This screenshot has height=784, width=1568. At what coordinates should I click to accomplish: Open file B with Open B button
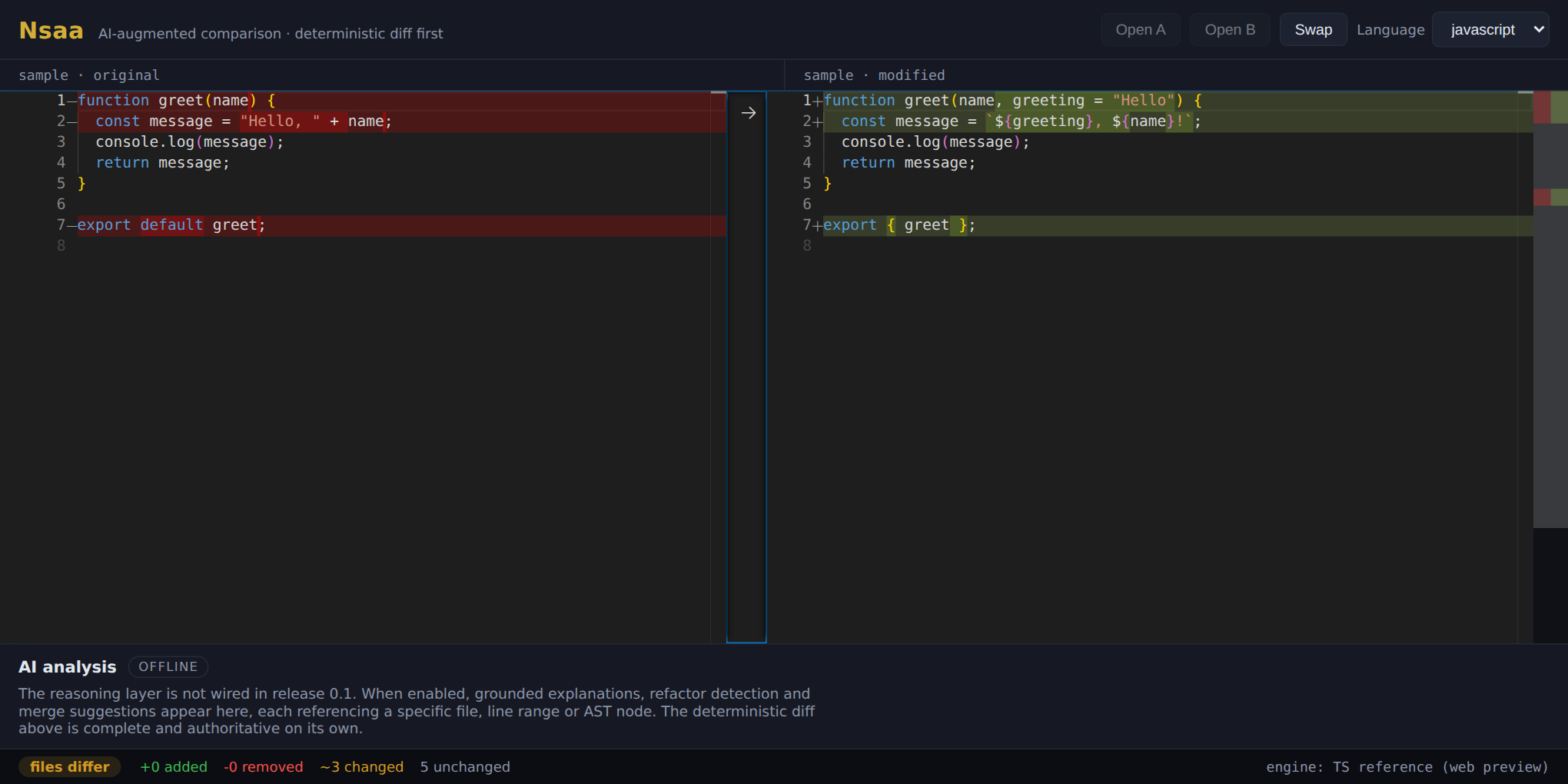[x=1229, y=30]
